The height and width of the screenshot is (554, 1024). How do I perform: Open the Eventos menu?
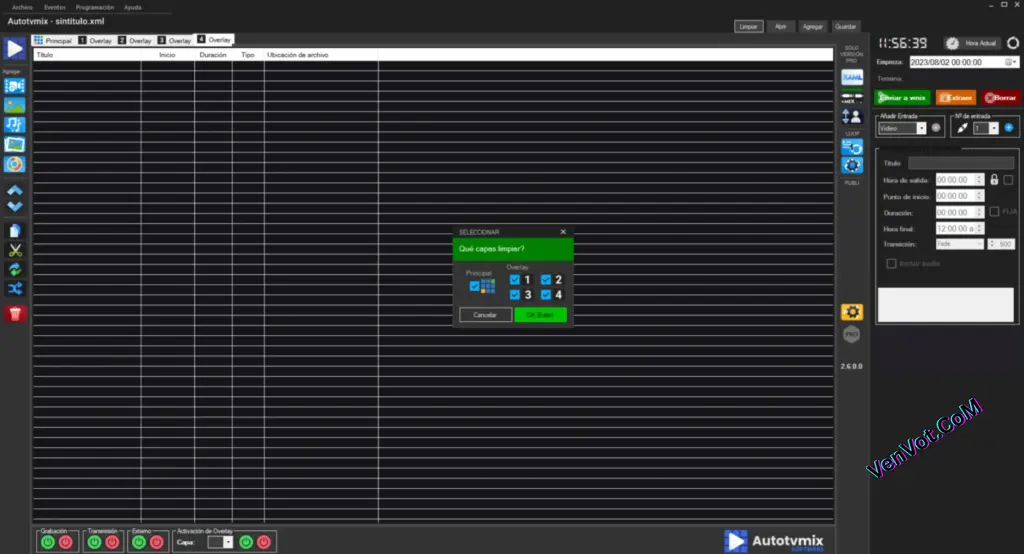pyautogui.click(x=55, y=7)
